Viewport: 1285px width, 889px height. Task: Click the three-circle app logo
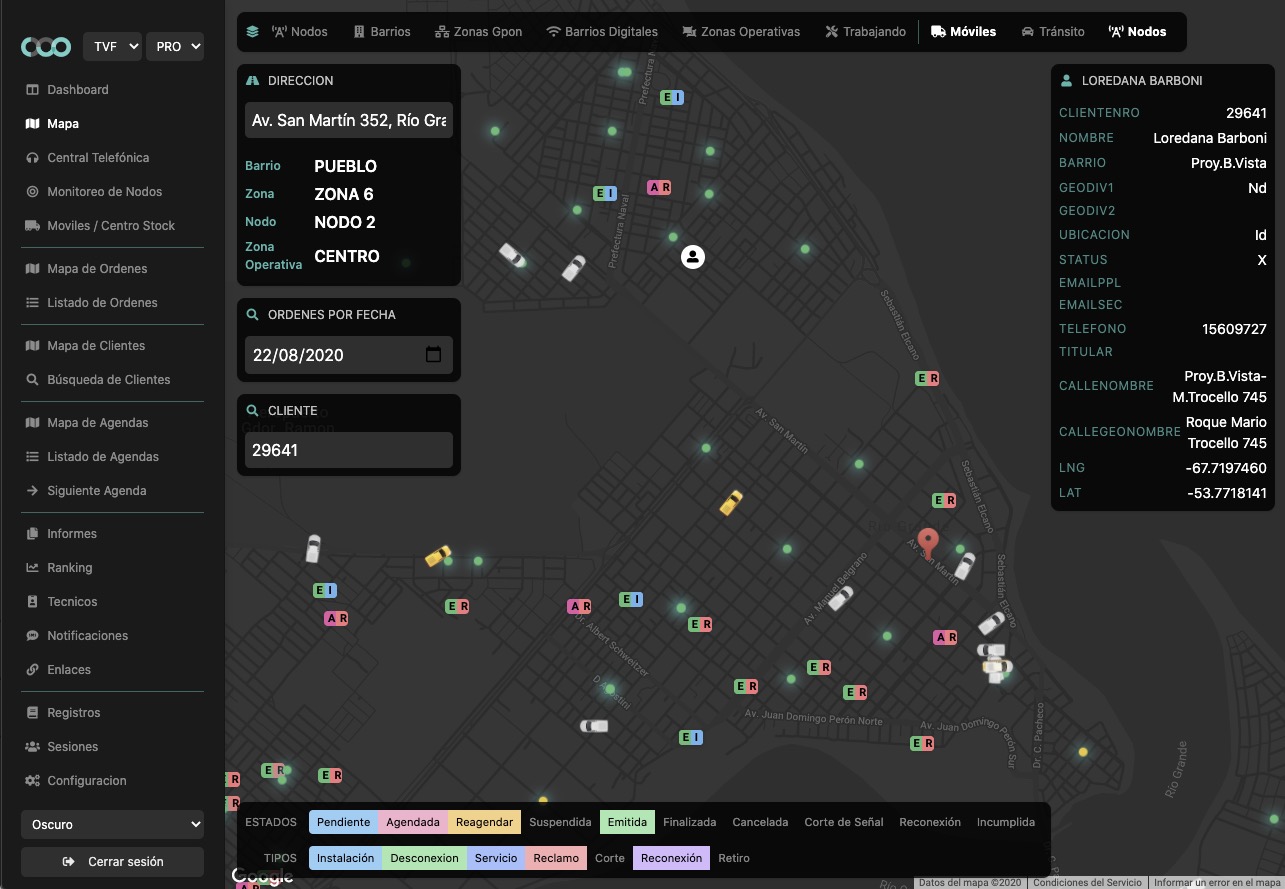tap(47, 47)
